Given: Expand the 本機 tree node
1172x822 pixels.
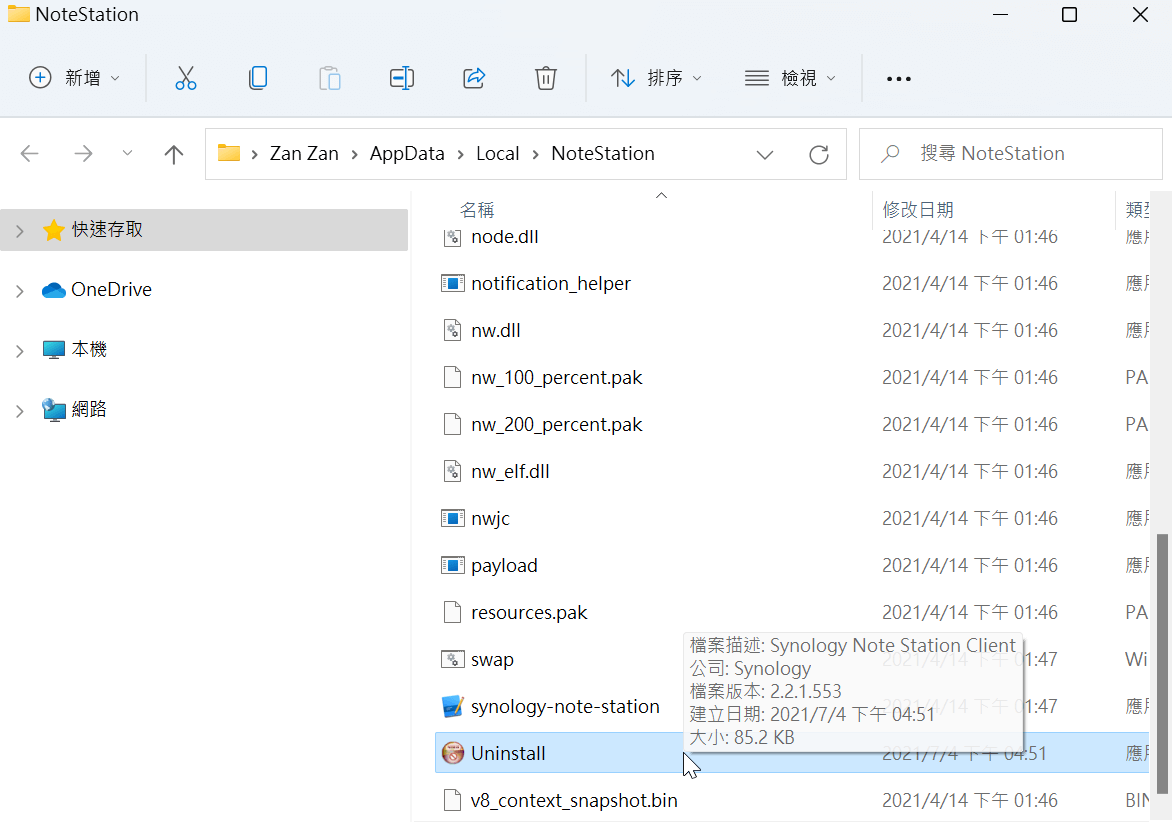Looking at the screenshot, I should 20,350.
